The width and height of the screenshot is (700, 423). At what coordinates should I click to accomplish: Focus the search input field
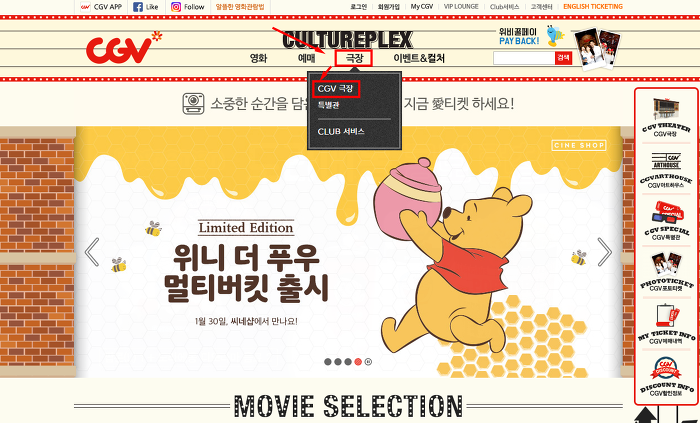click(524, 58)
